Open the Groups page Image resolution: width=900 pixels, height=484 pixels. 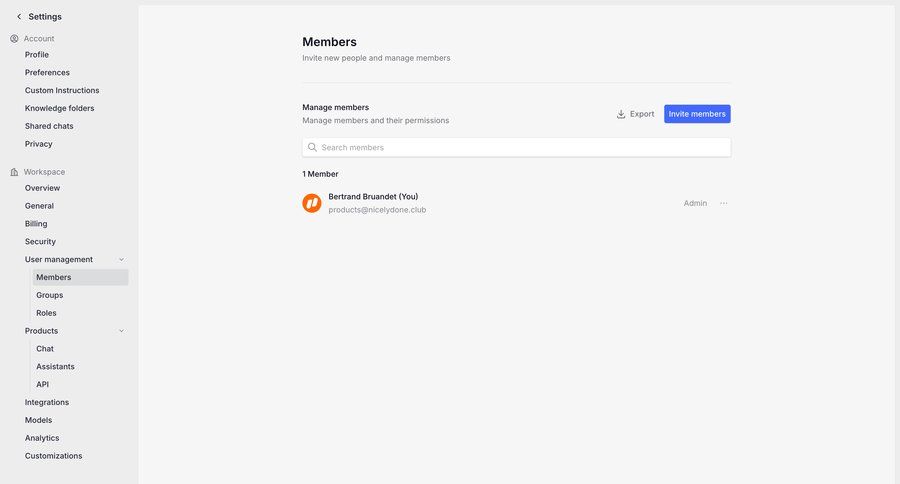(x=50, y=295)
